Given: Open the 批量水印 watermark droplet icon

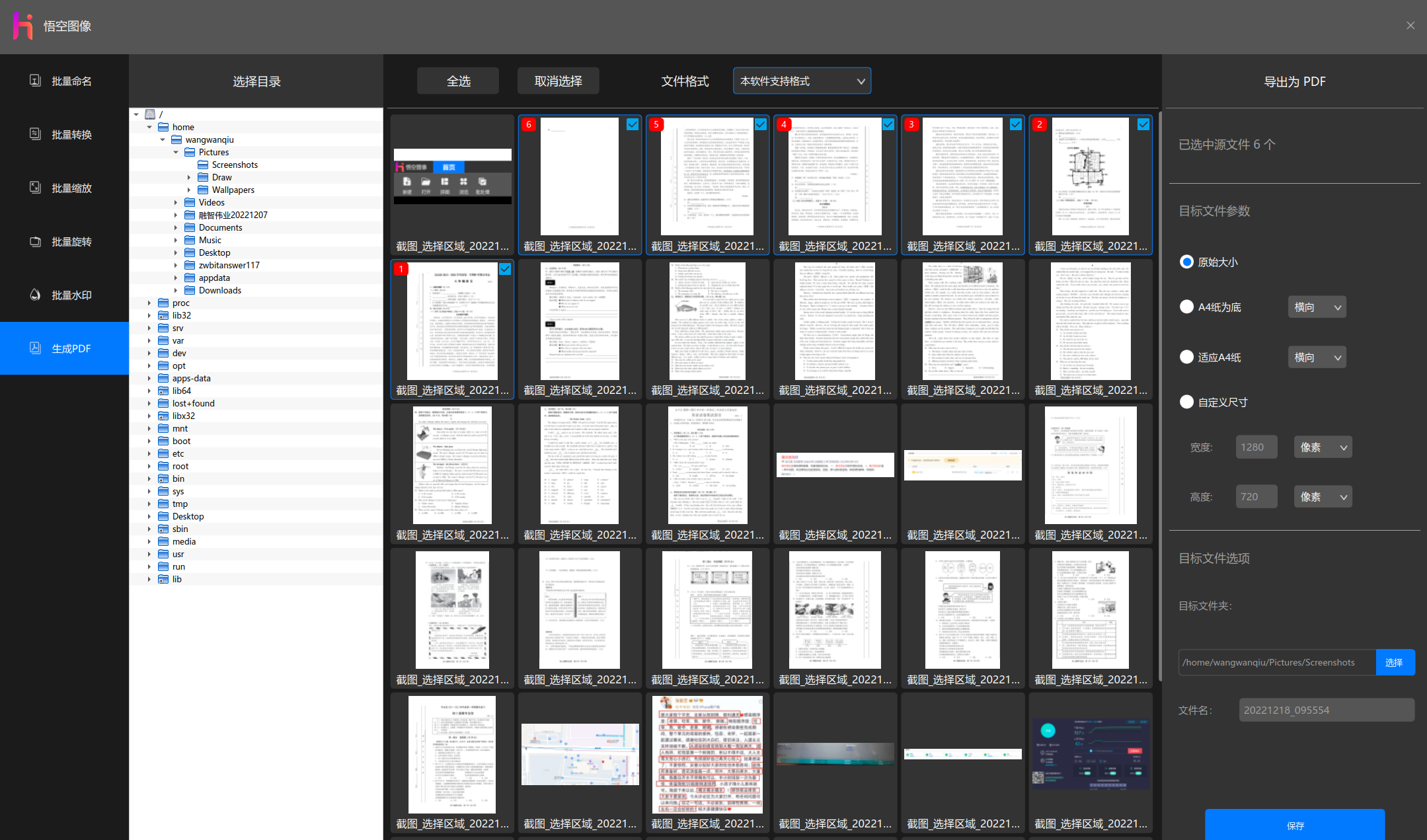Looking at the screenshot, I should pyautogui.click(x=36, y=295).
